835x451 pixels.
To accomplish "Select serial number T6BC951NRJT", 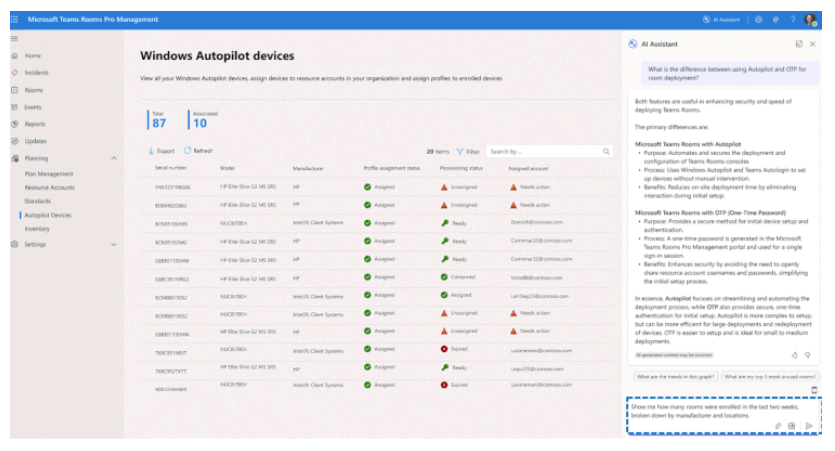I will point(170,352).
